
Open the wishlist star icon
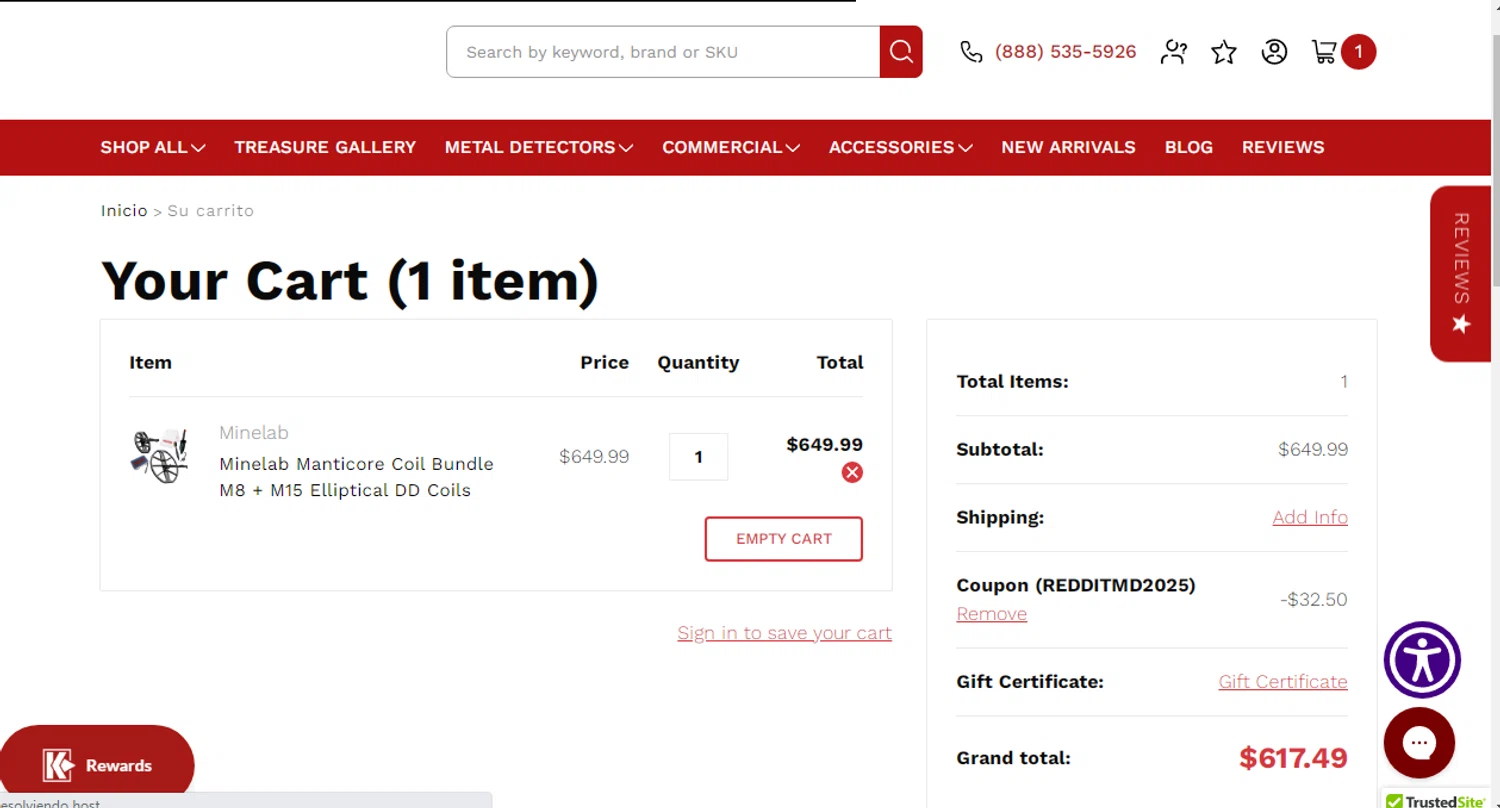pos(1224,52)
